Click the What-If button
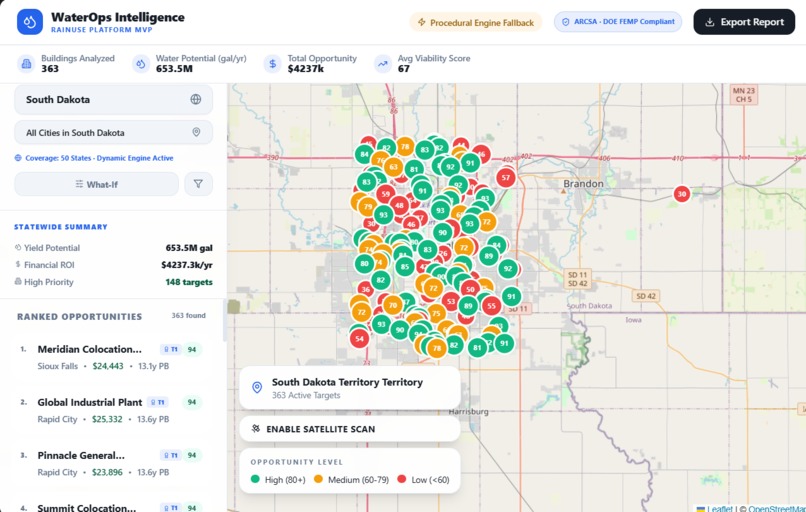This screenshot has width=806, height=512. [97, 184]
